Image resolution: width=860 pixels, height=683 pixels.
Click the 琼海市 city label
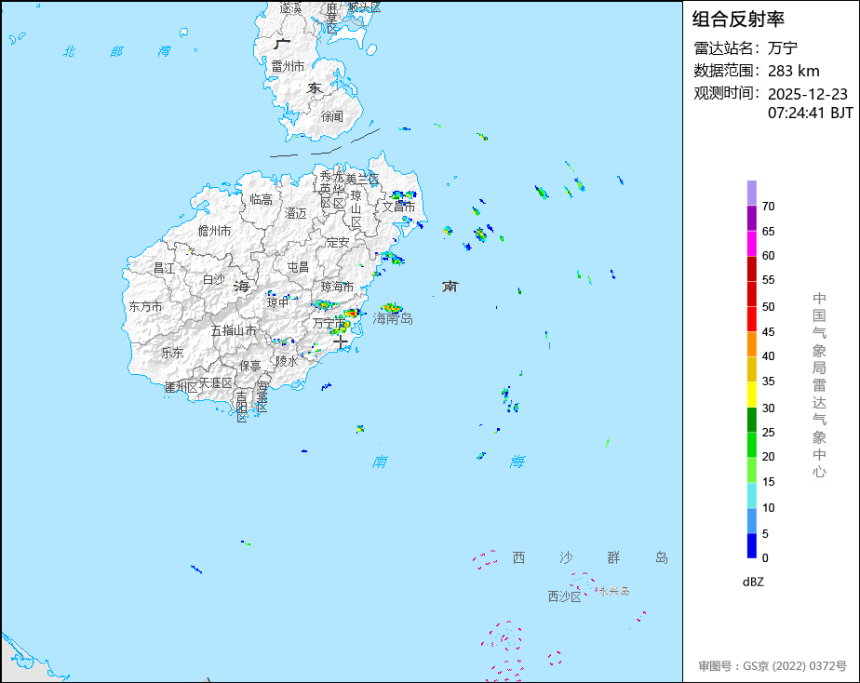pos(337,286)
